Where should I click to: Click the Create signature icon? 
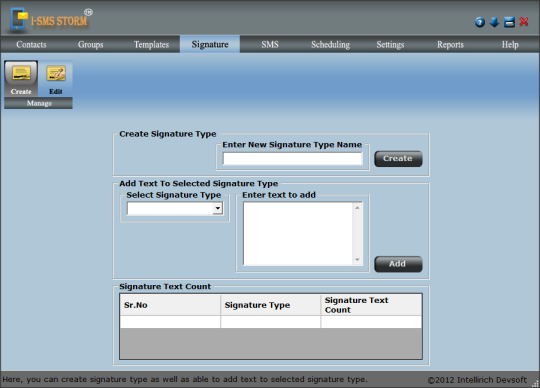[21, 78]
